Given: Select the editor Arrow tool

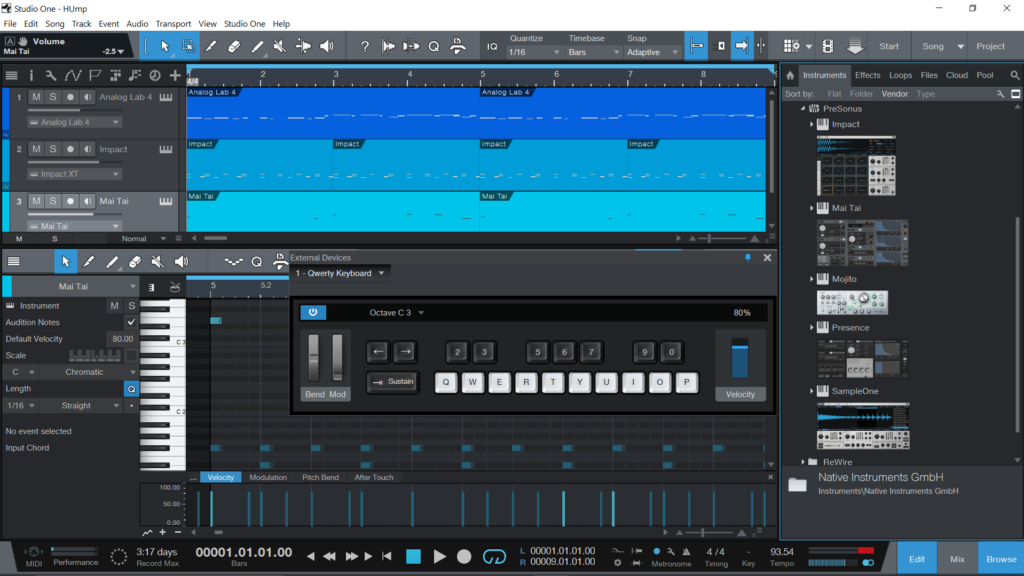Looking at the screenshot, I should [x=65, y=262].
